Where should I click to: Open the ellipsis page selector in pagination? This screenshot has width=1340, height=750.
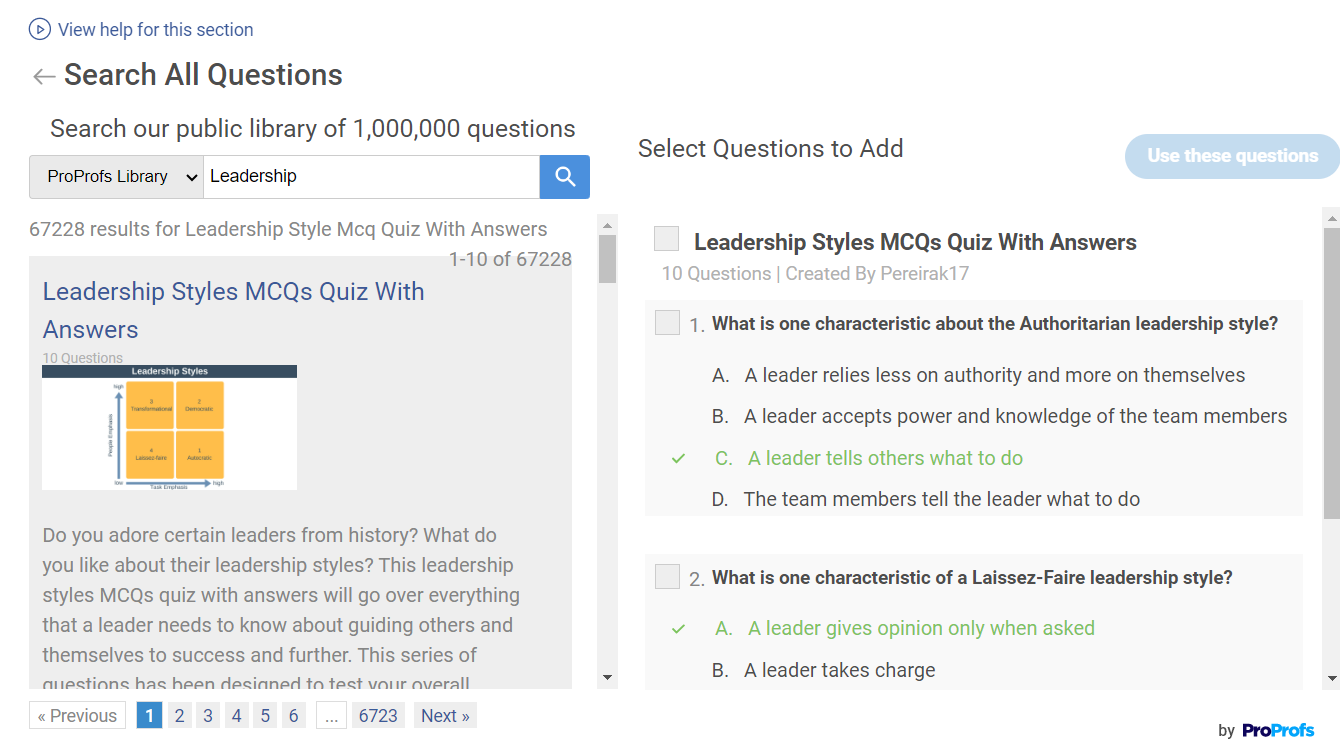(x=331, y=715)
